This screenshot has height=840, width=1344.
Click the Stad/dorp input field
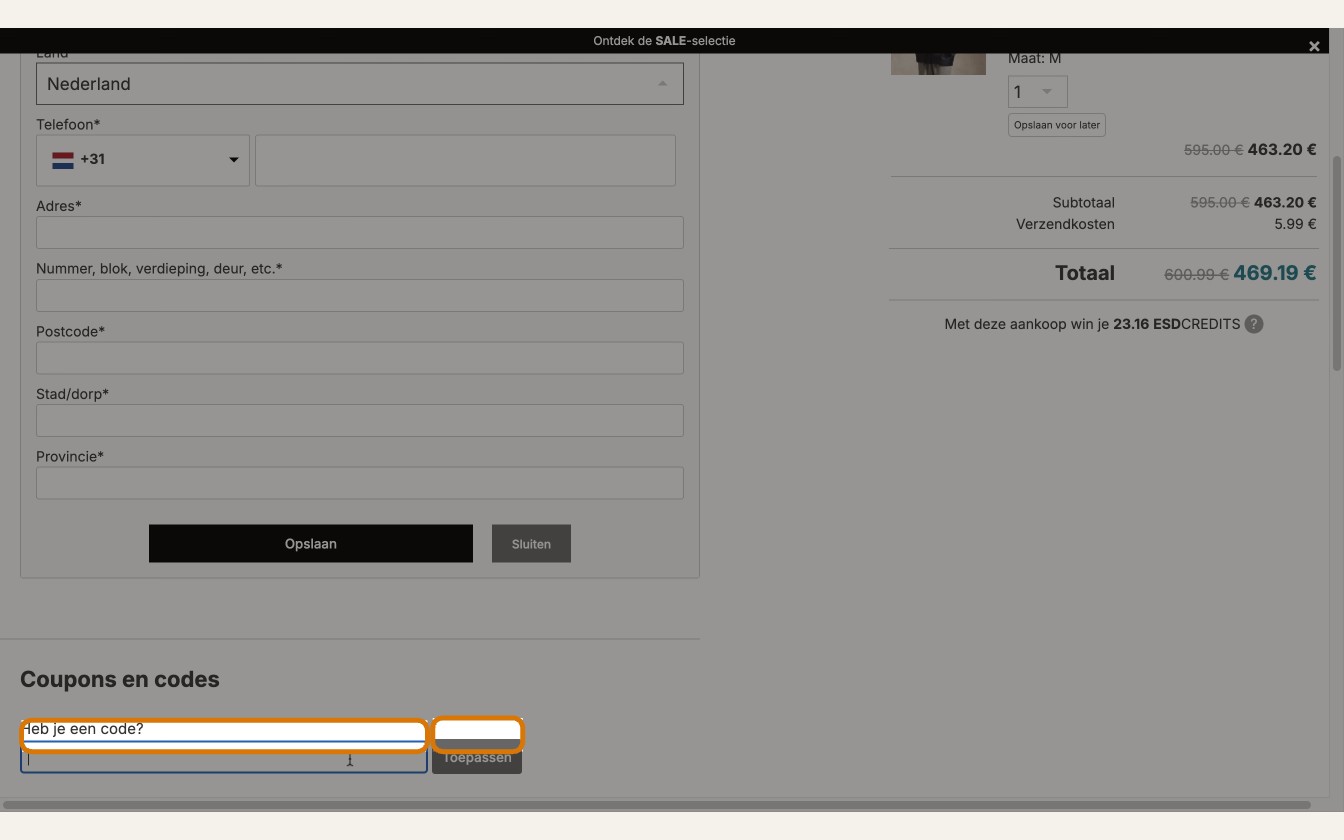click(x=360, y=420)
